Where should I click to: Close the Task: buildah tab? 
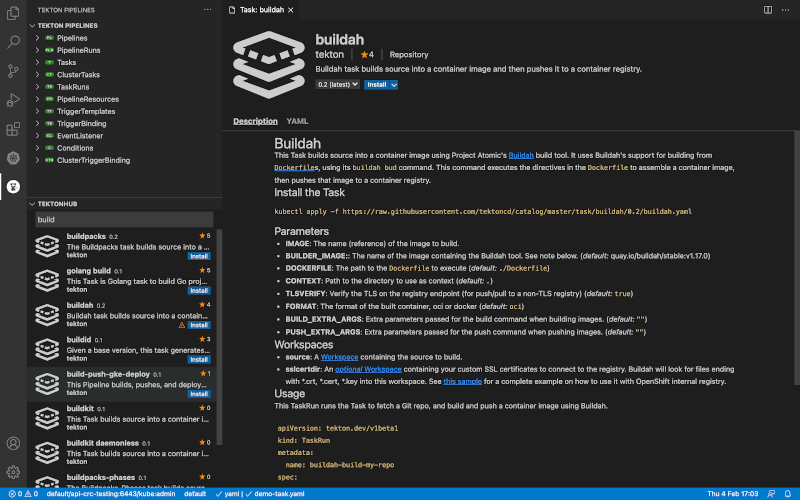[x=291, y=10]
